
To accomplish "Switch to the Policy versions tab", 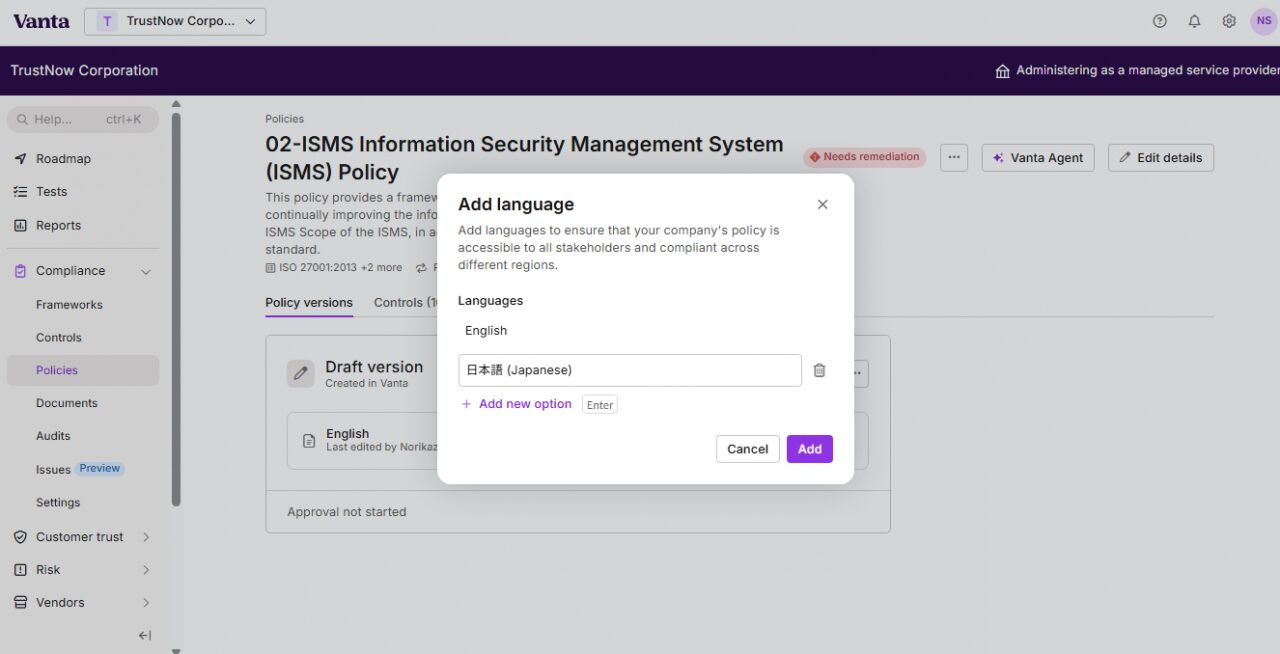I will coord(309,303).
